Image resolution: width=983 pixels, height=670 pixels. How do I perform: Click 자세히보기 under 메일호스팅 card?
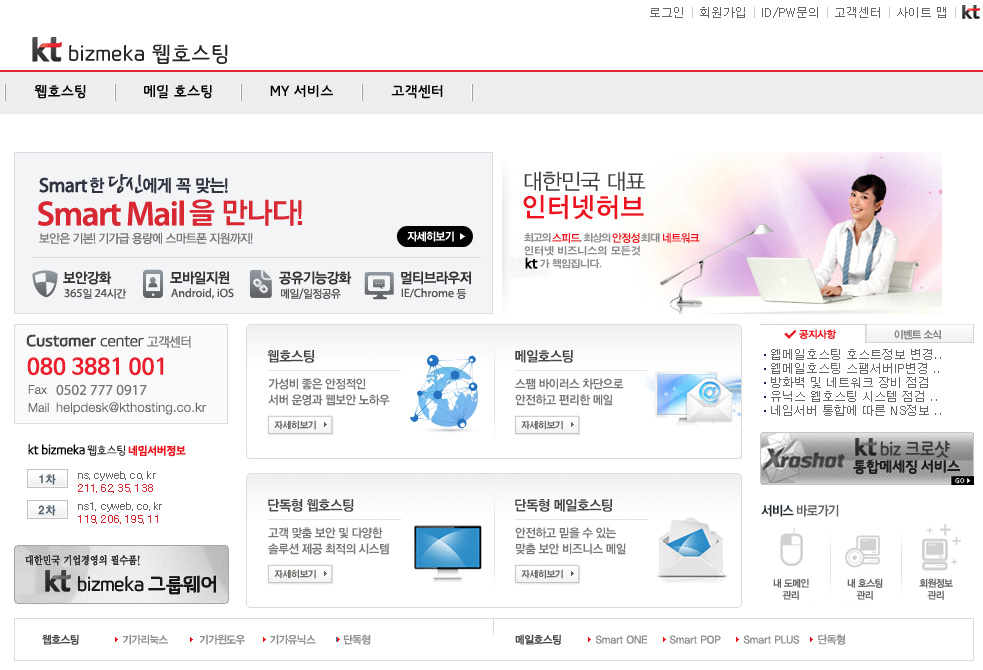[547, 425]
